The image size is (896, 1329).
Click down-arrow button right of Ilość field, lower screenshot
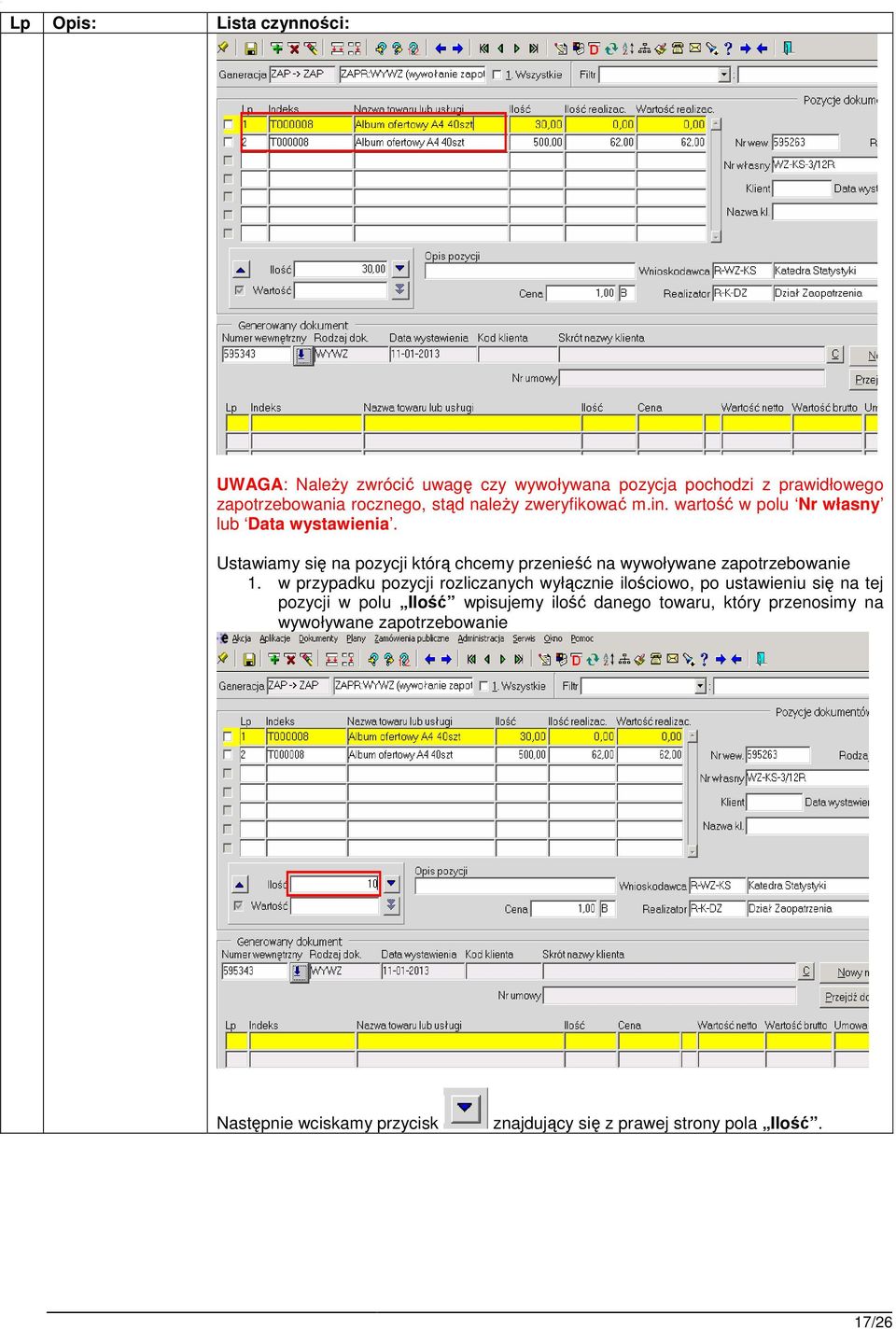[x=391, y=884]
